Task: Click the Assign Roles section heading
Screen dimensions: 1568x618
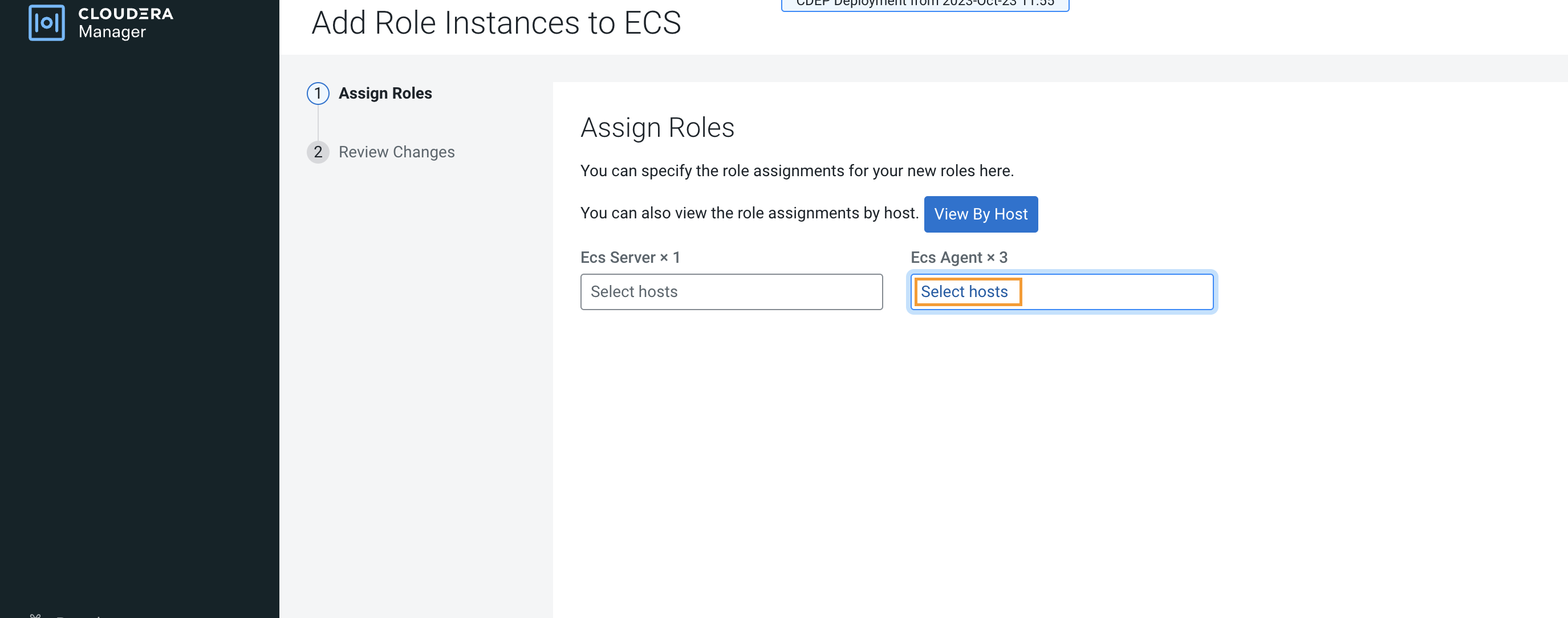Action: click(657, 128)
